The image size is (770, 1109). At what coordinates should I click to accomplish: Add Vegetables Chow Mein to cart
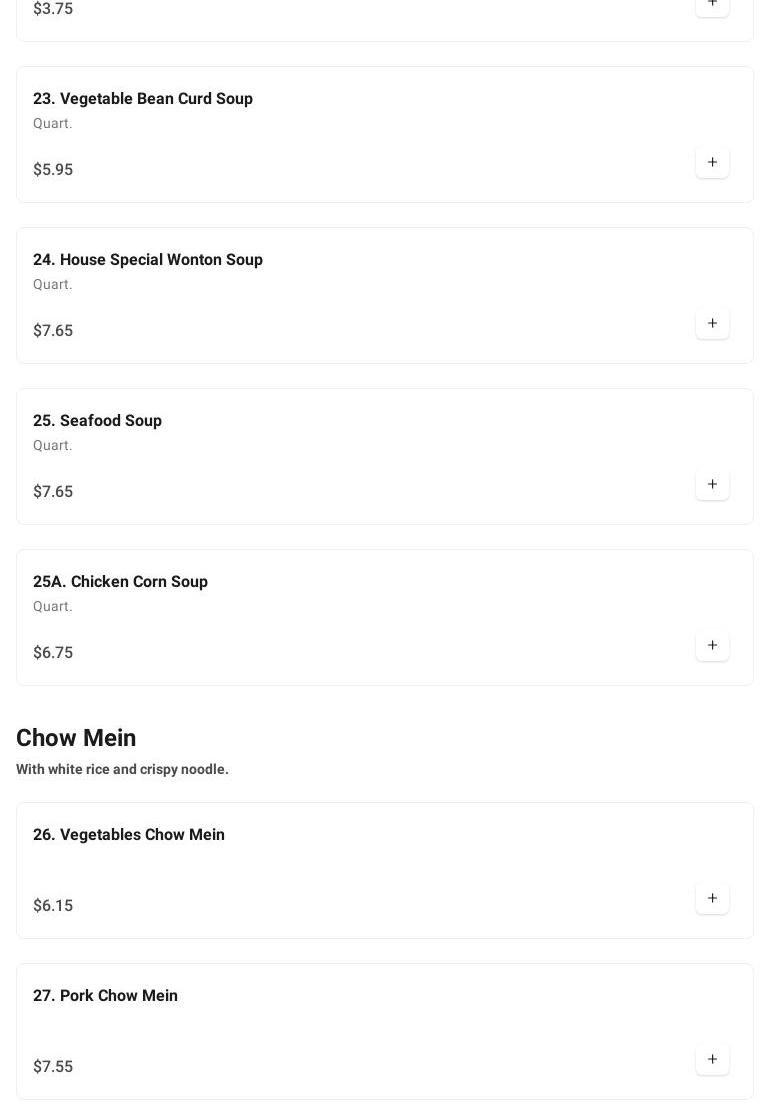(712, 898)
